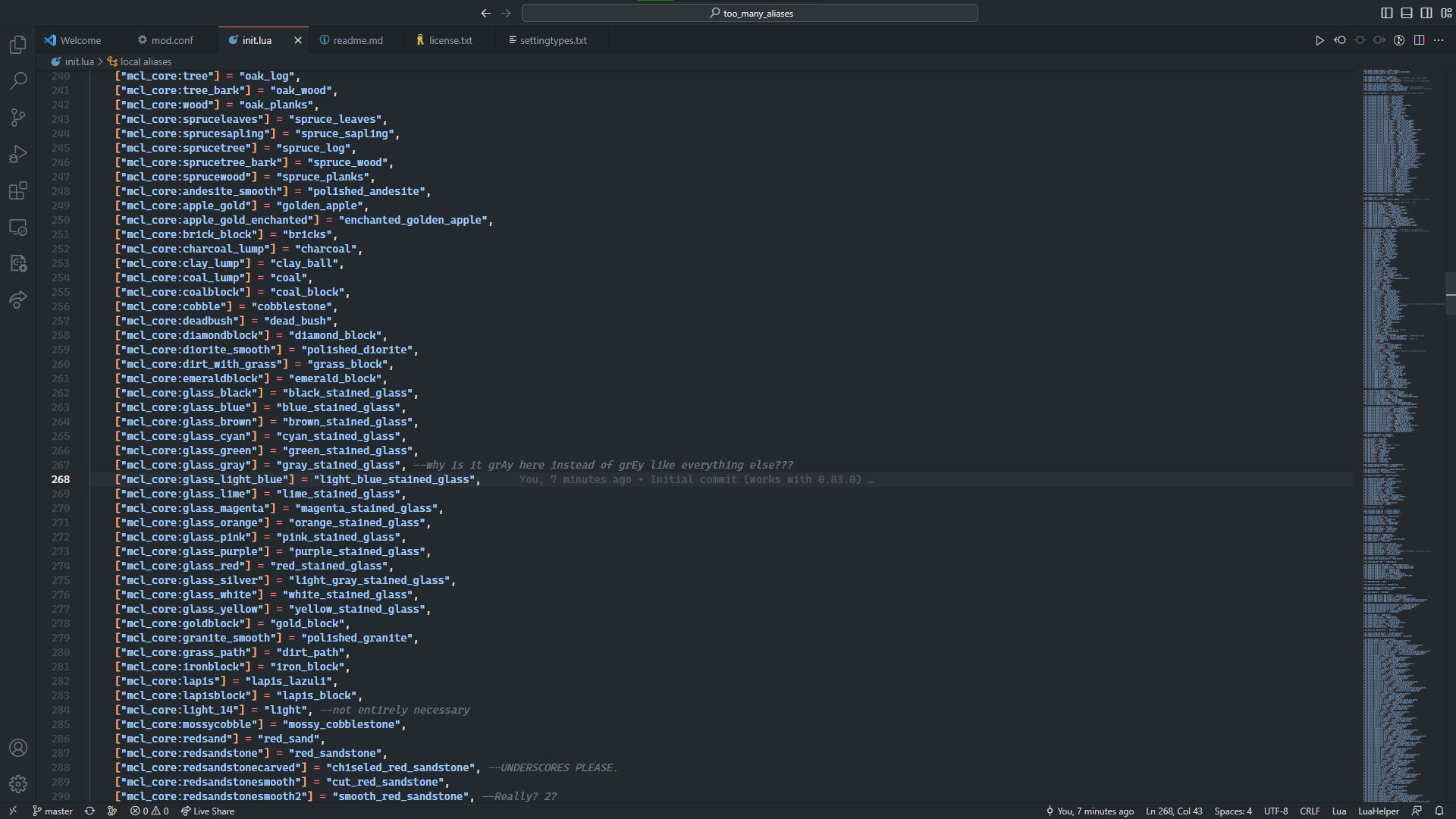Split the editor to the right
This screenshot has height=819, width=1456.
[x=1419, y=40]
